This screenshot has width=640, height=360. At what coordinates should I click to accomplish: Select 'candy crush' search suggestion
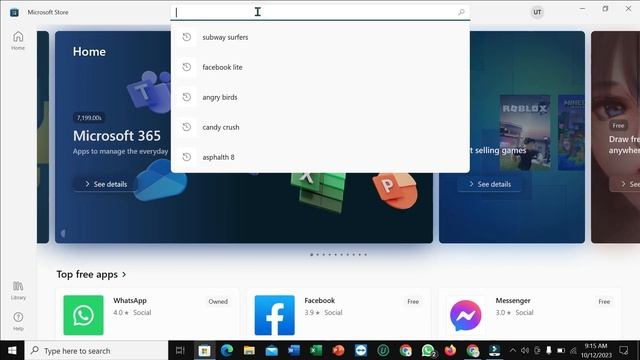pyautogui.click(x=320, y=127)
